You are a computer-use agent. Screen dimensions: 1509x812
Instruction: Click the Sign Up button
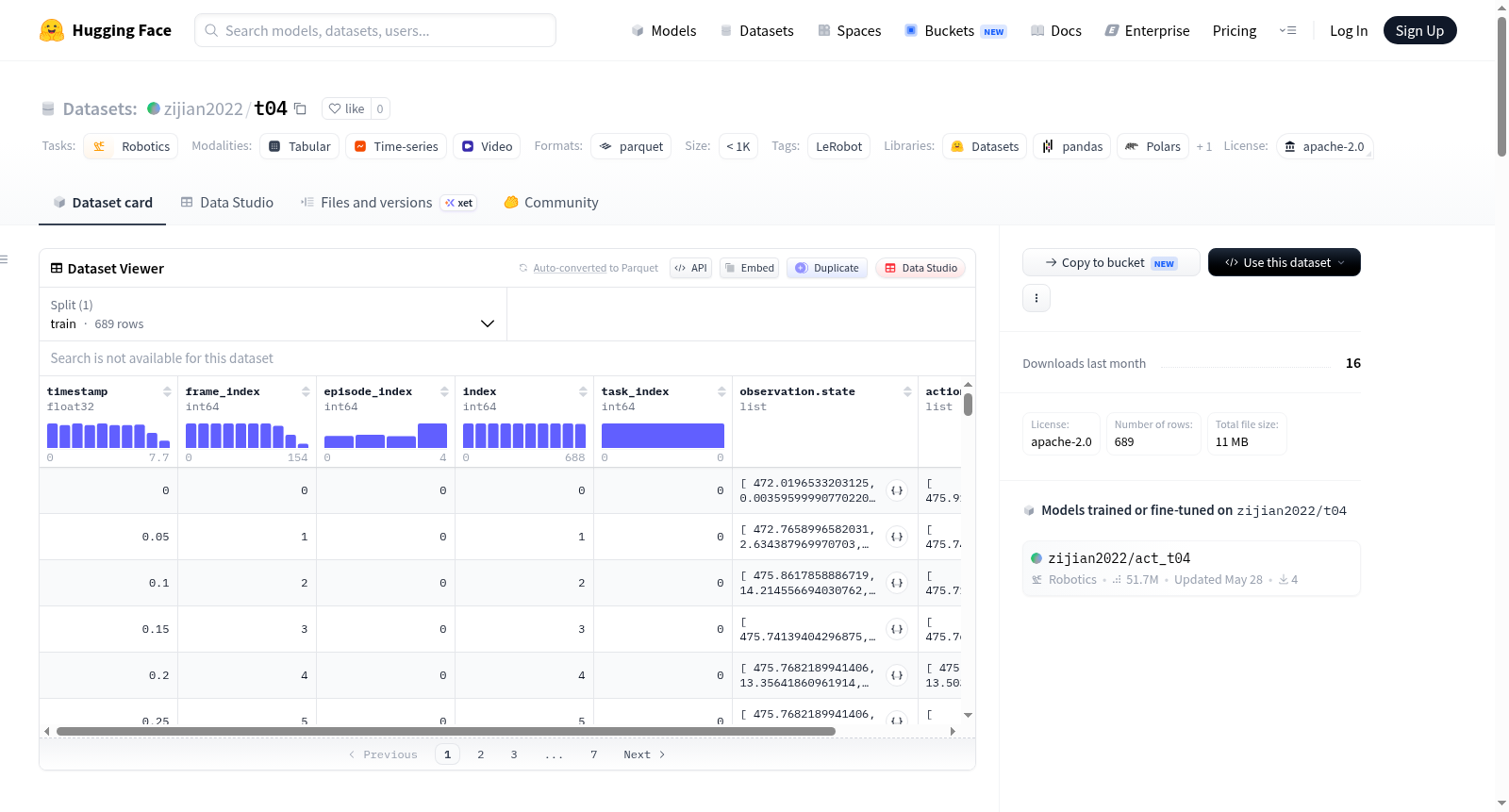pos(1420,31)
